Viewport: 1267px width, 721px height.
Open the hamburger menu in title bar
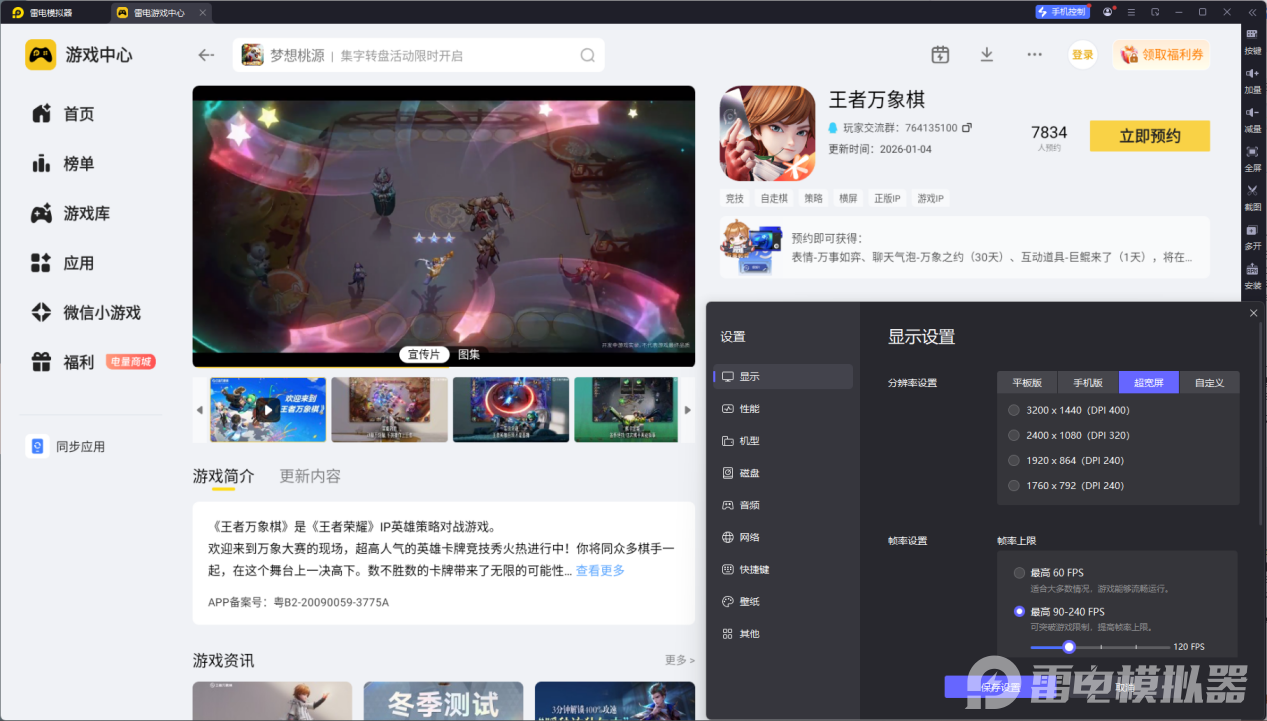(x=1131, y=12)
